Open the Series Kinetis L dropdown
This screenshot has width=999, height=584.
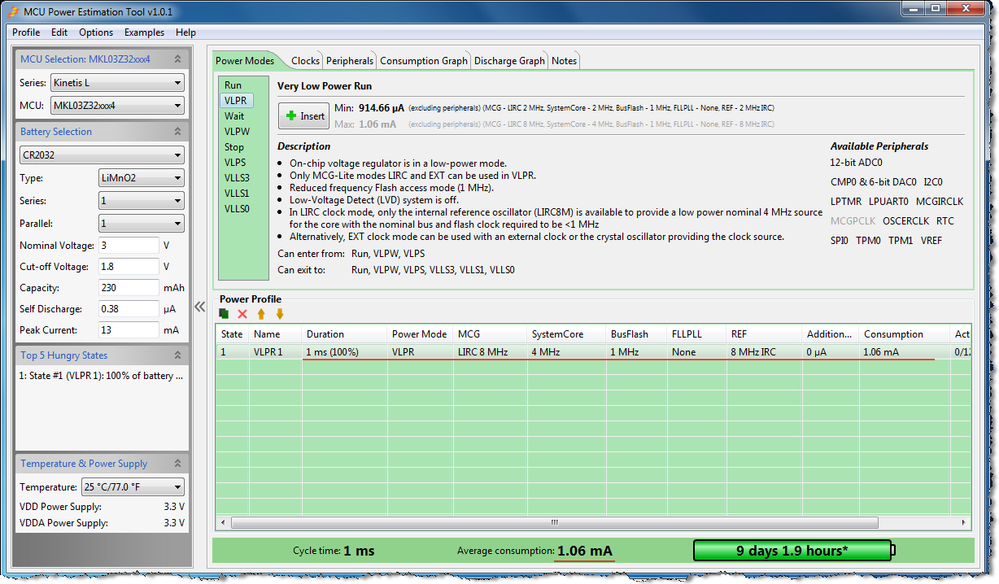(117, 83)
